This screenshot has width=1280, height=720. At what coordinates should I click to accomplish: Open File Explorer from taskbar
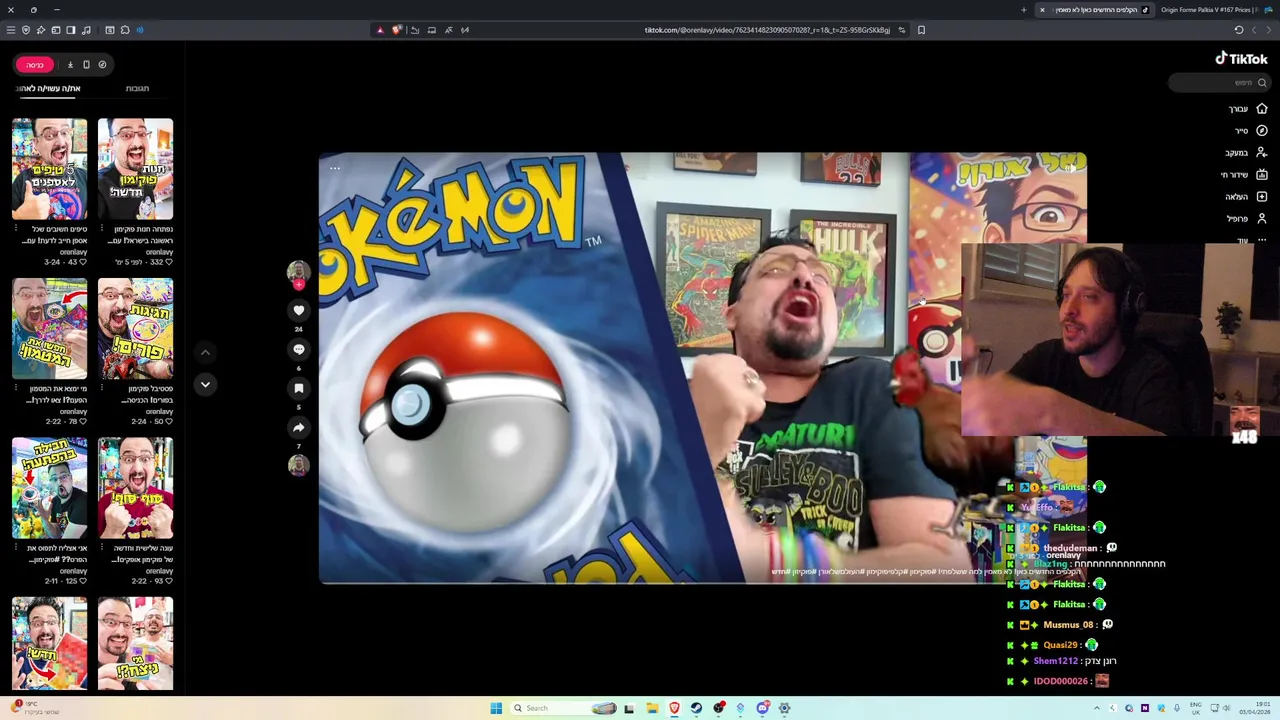[x=651, y=708]
